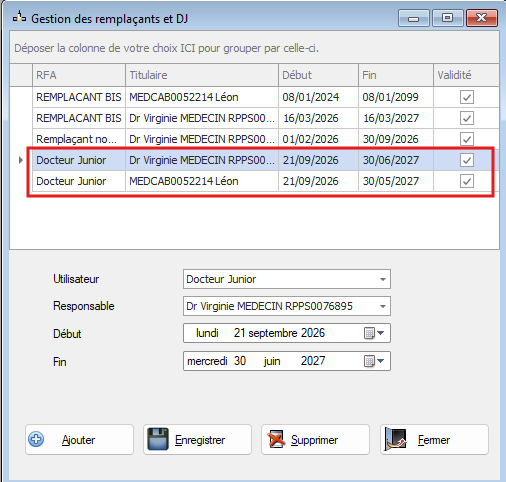Click the Supprimer button label

[314, 440]
